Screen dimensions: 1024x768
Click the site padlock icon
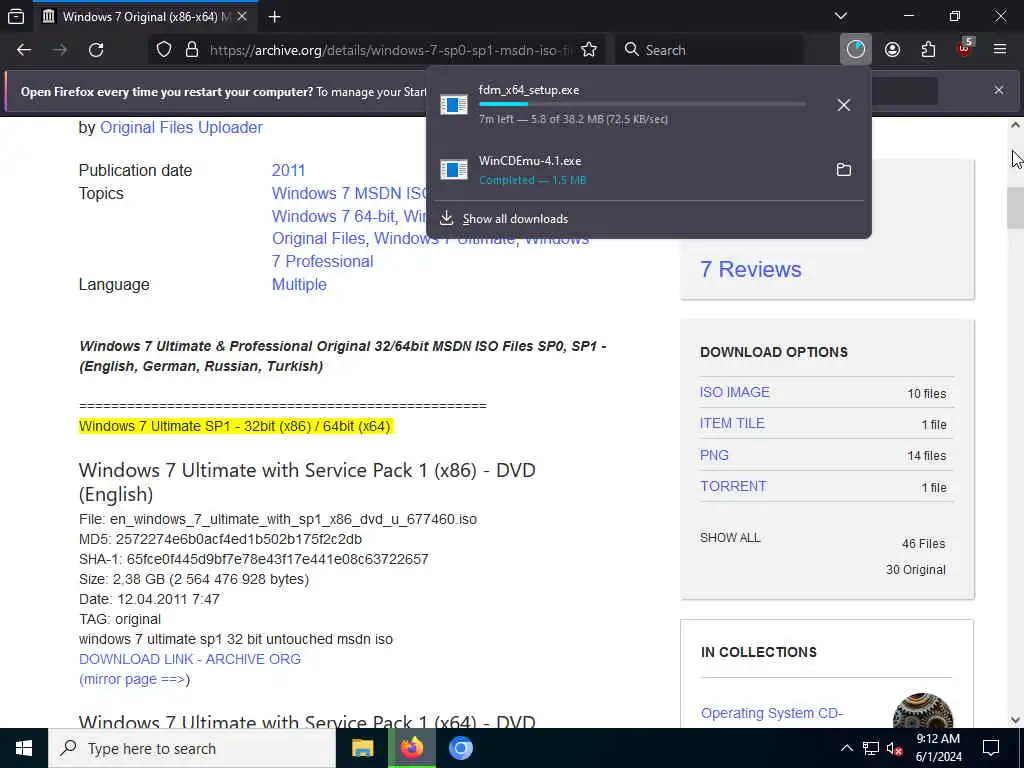pos(191,50)
